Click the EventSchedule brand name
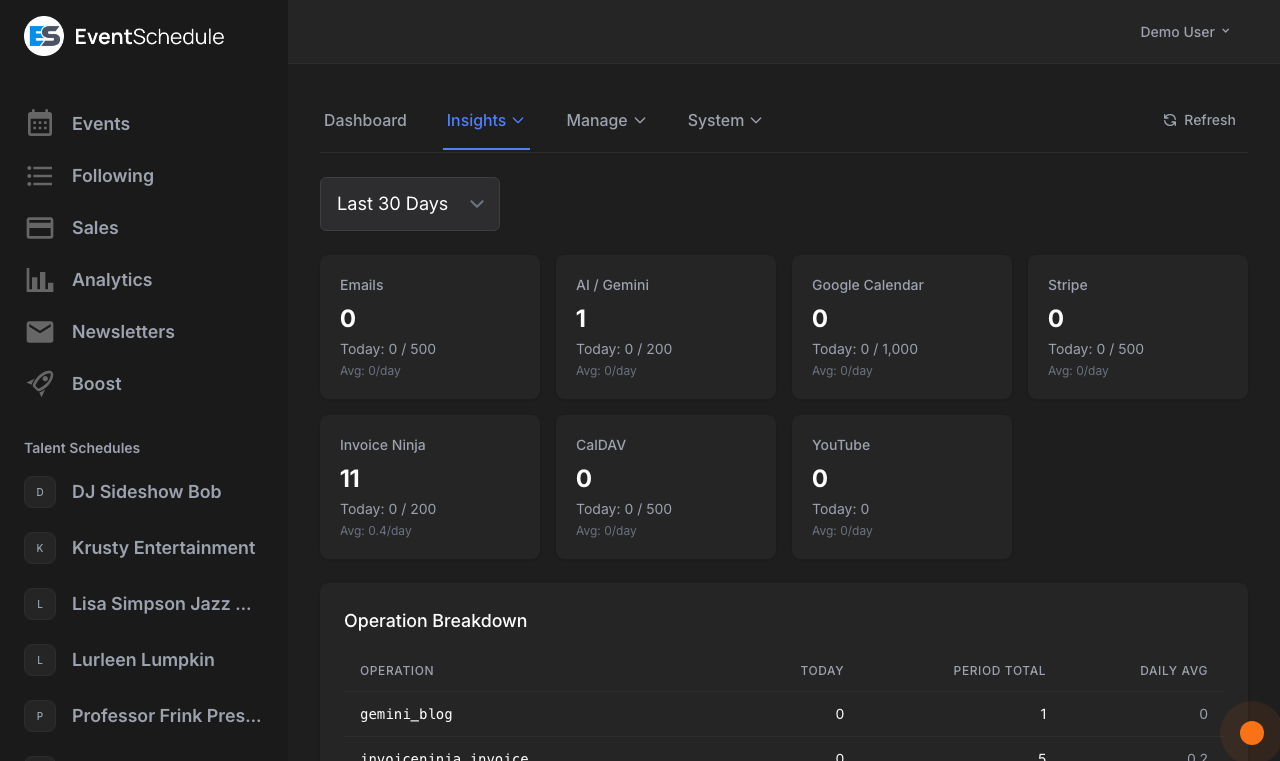This screenshot has height=761, width=1280. [150, 37]
